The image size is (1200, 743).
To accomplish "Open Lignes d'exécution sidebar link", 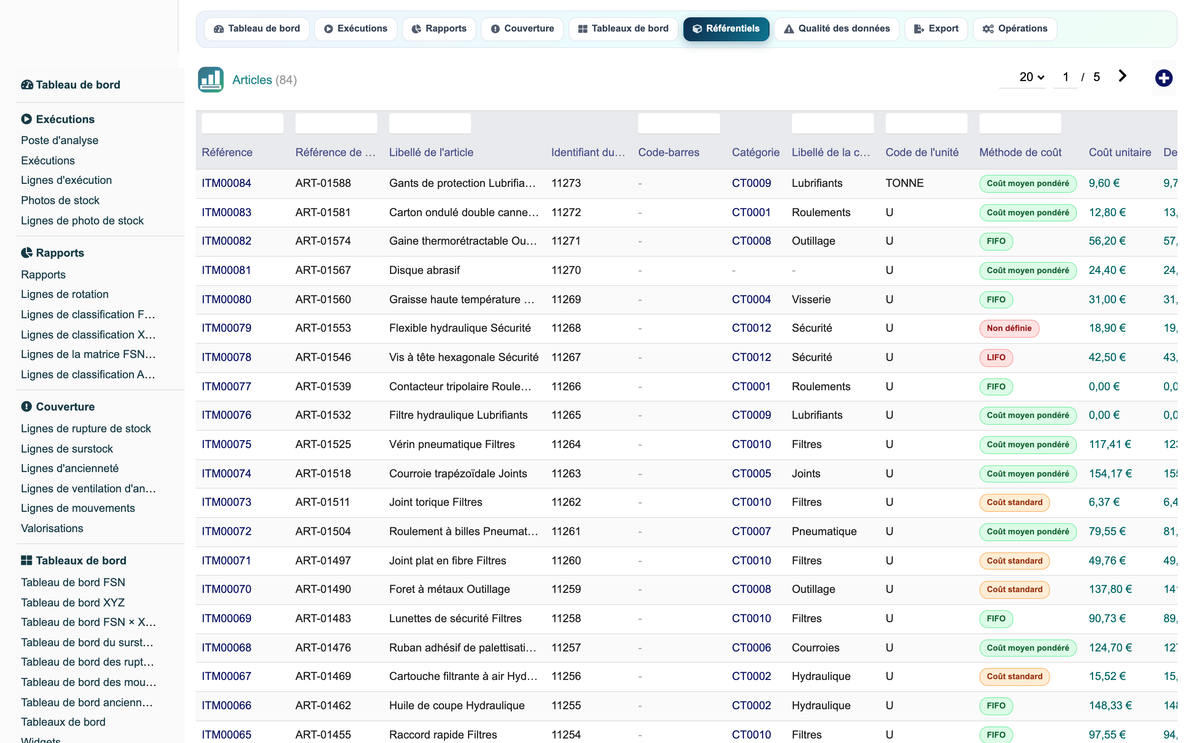I will 66,181.
